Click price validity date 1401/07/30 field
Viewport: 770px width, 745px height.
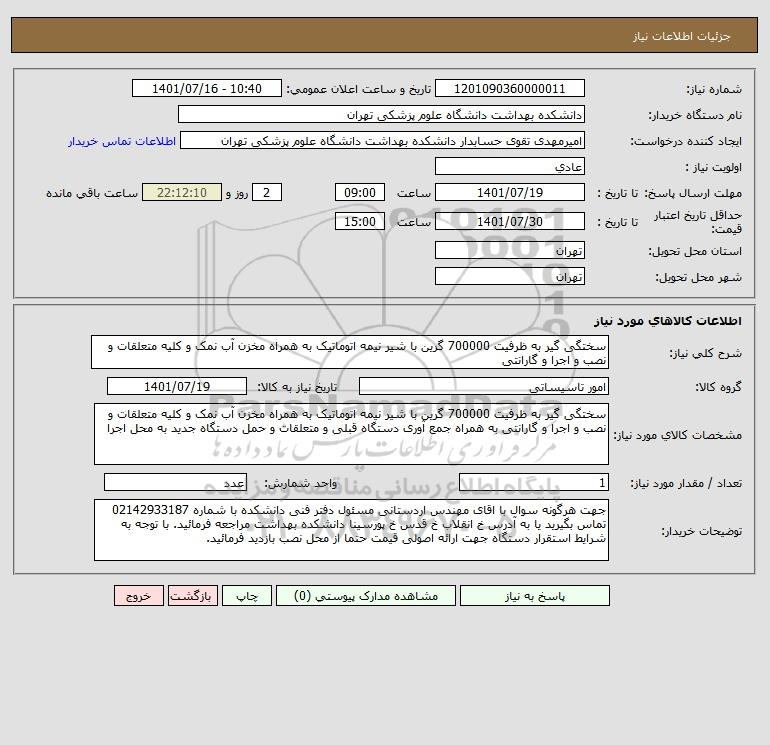[x=510, y=221]
